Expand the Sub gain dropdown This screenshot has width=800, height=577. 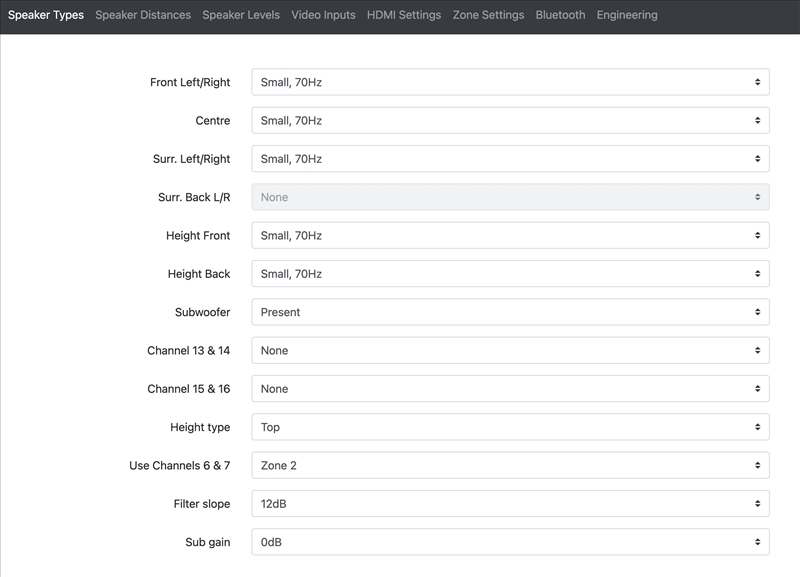coord(510,542)
